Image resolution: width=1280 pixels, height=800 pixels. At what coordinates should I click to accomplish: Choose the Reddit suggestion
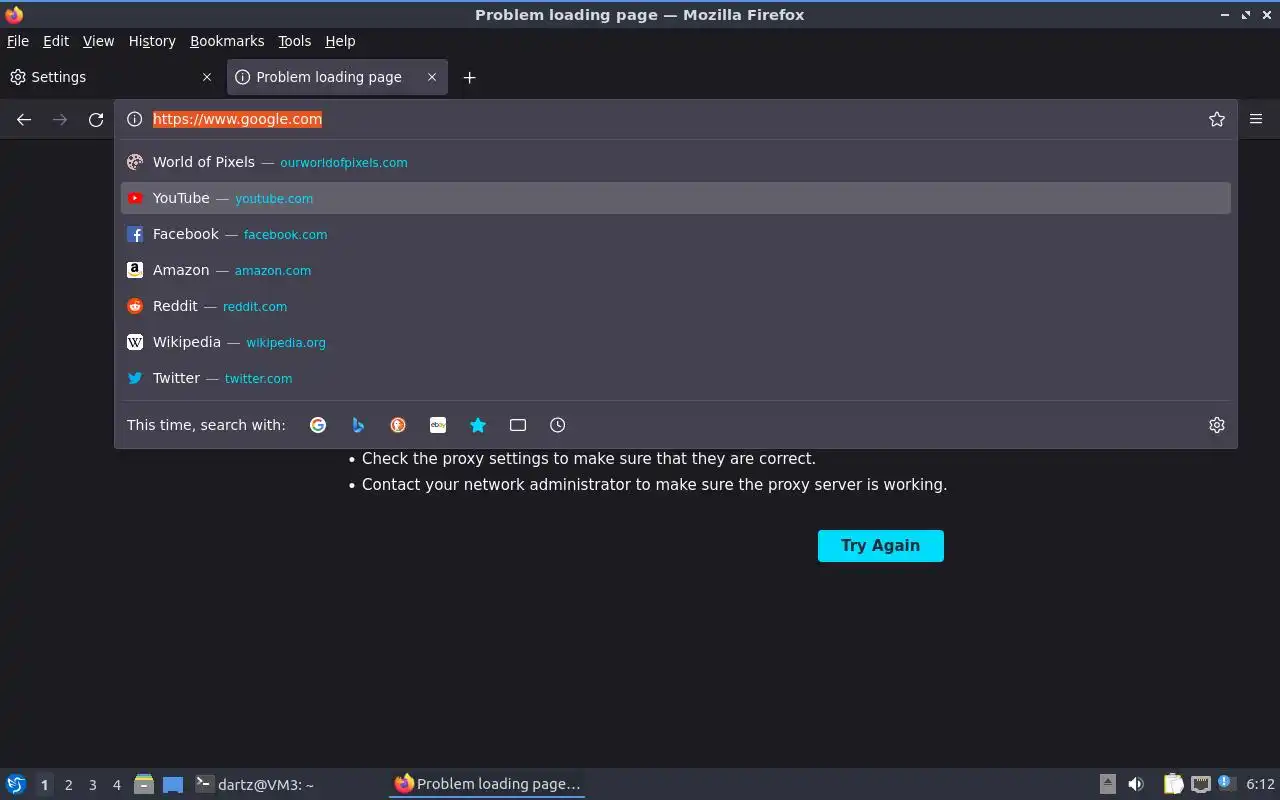676,306
